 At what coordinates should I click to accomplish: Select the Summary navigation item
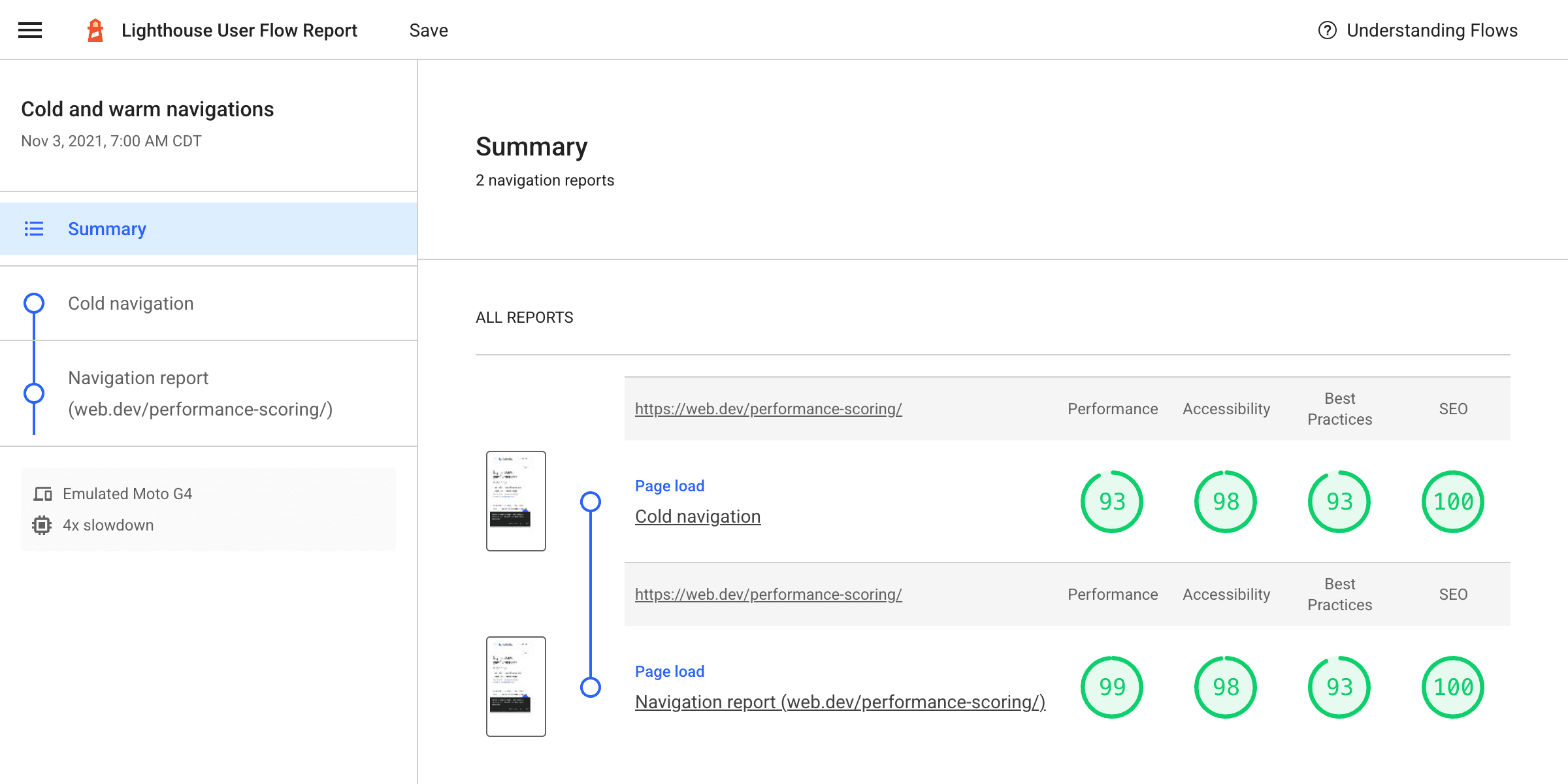(x=106, y=229)
